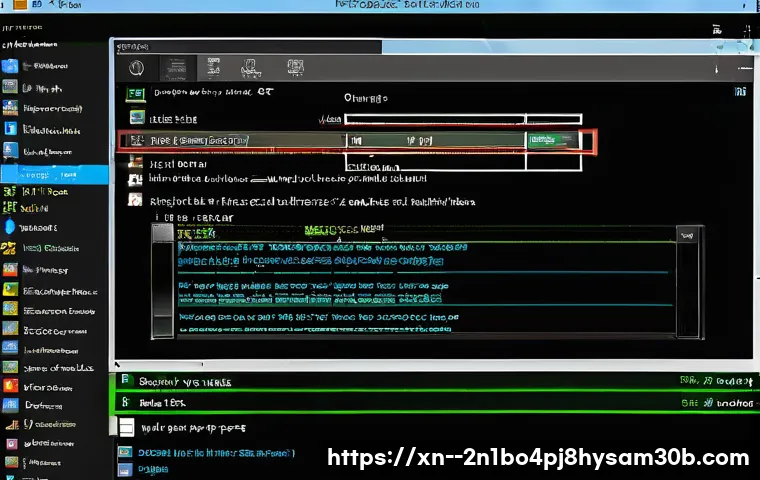
Task: Toggle the checkbox on the upper green row
Action: click(x=125, y=381)
